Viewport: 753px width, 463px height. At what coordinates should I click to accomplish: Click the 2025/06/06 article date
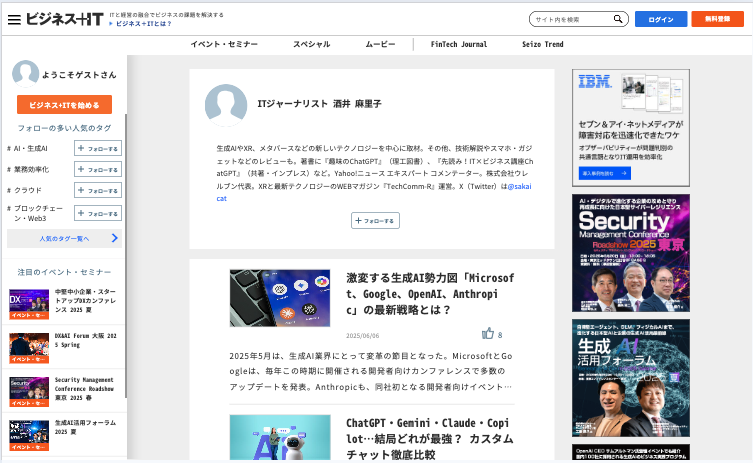coord(363,335)
